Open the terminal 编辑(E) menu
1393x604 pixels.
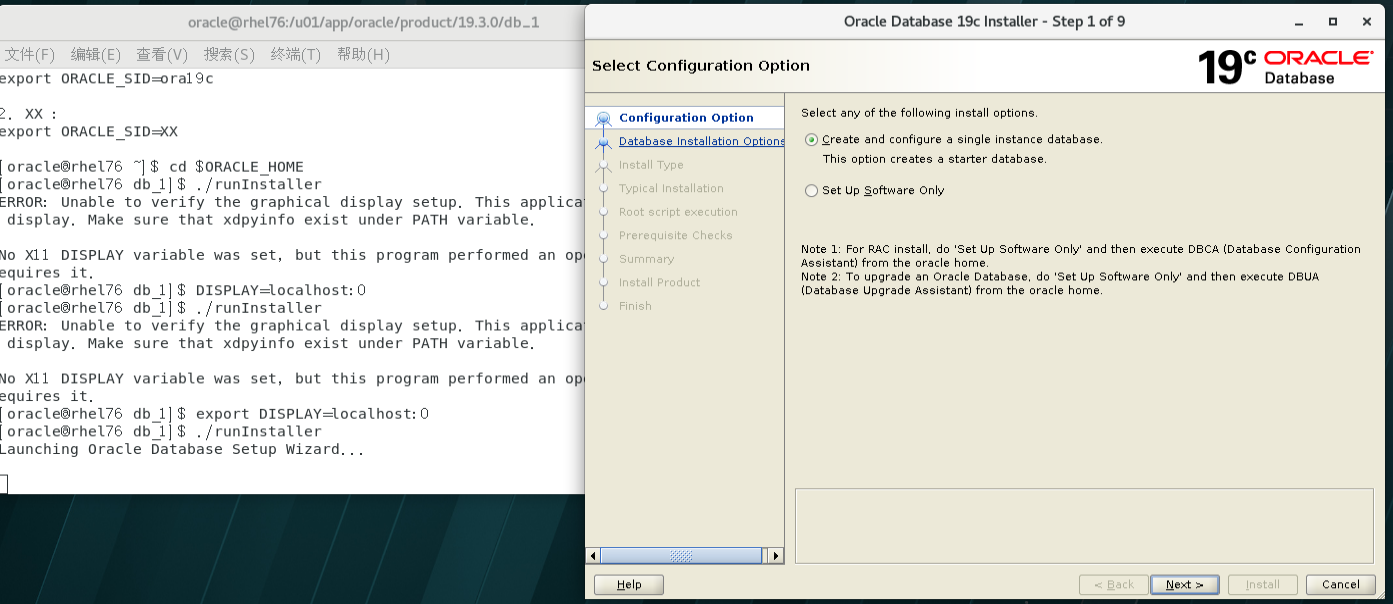(x=95, y=54)
